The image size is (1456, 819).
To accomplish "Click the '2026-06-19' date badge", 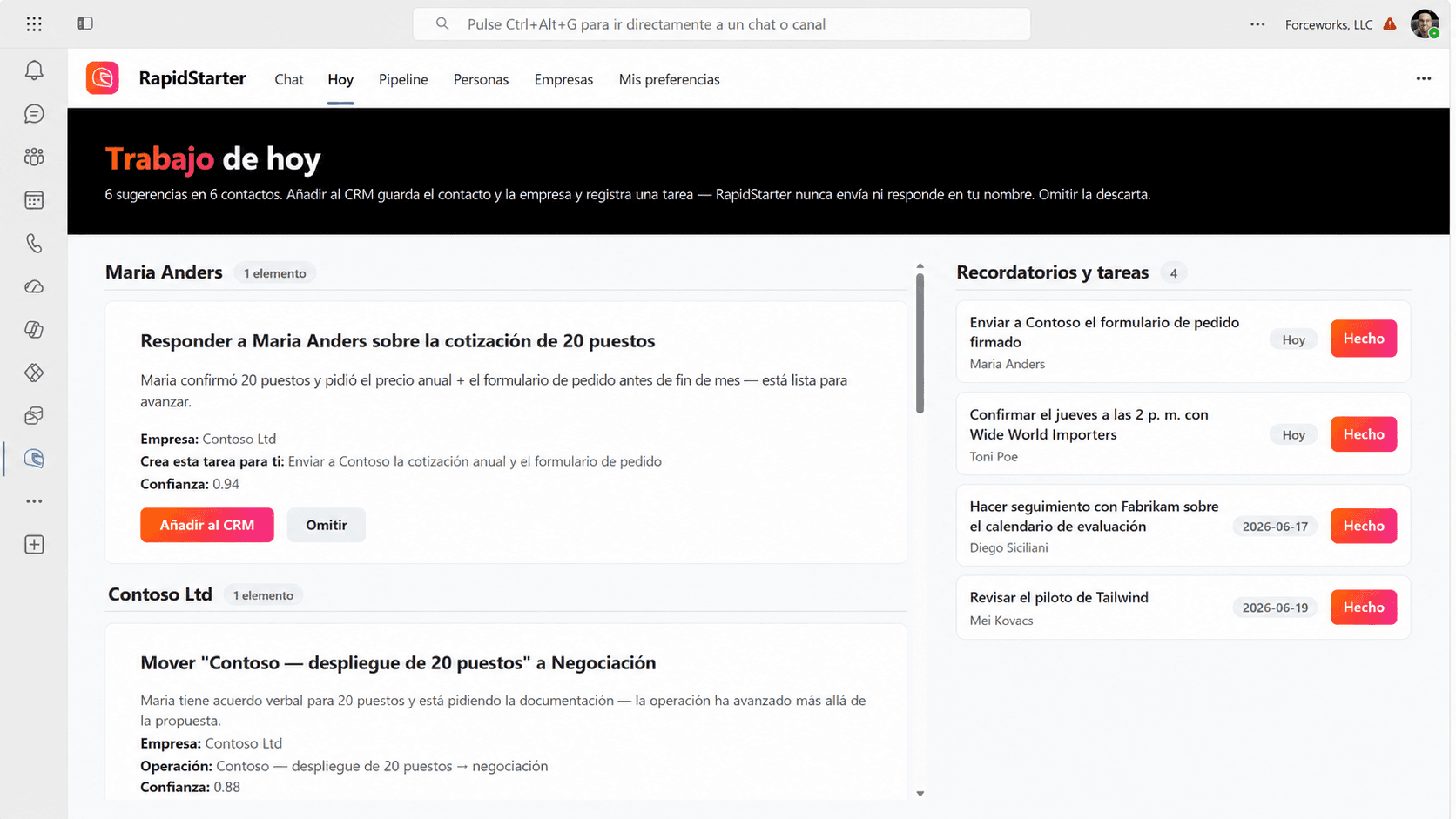I will point(1275,608).
